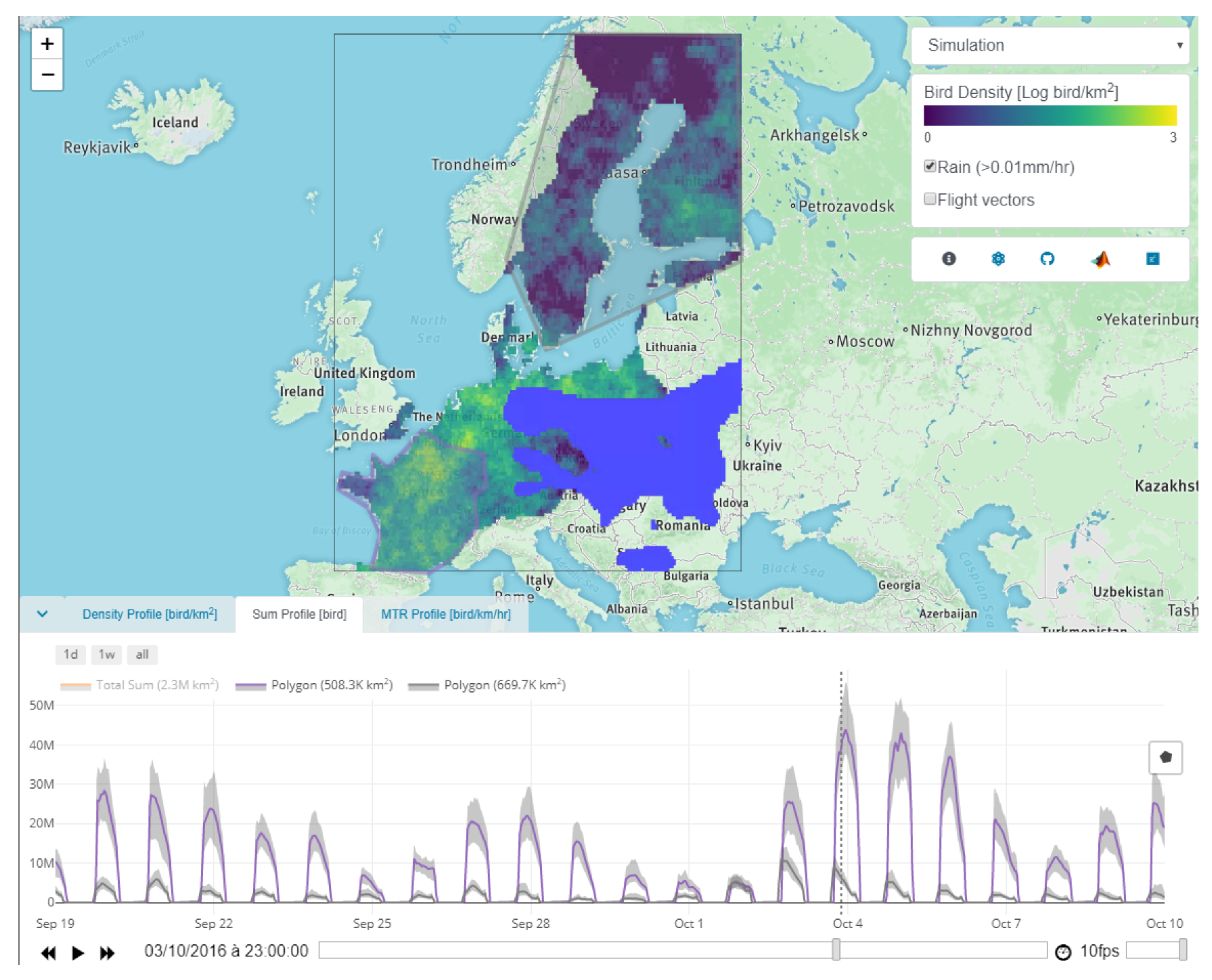Enable Flight vectors checkbox

point(930,199)
